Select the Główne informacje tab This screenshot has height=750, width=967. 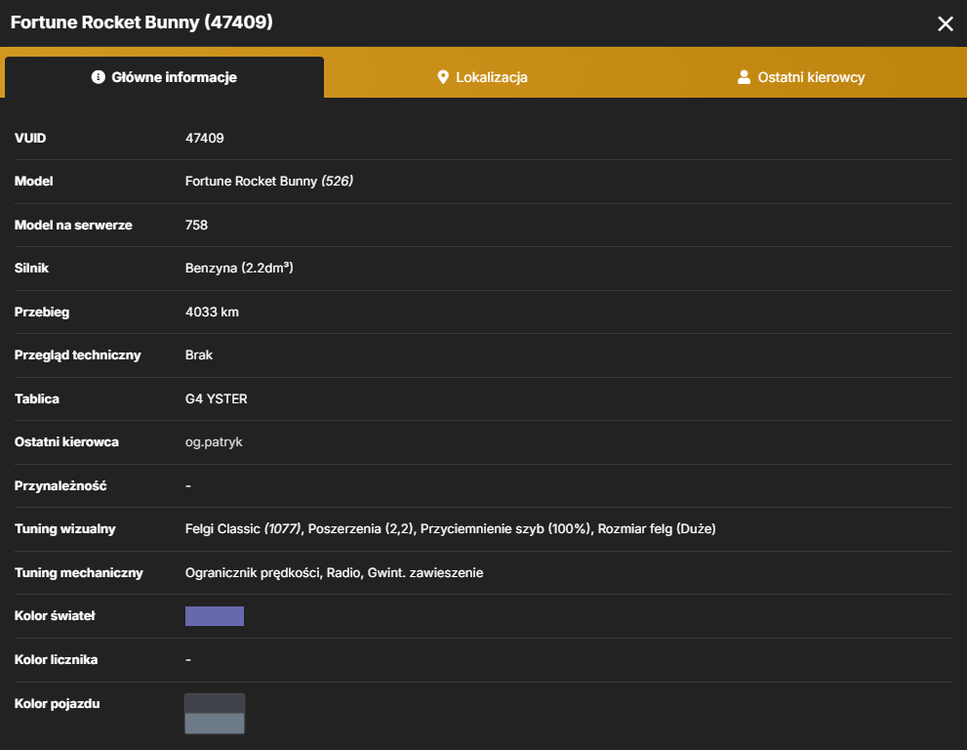164,77
